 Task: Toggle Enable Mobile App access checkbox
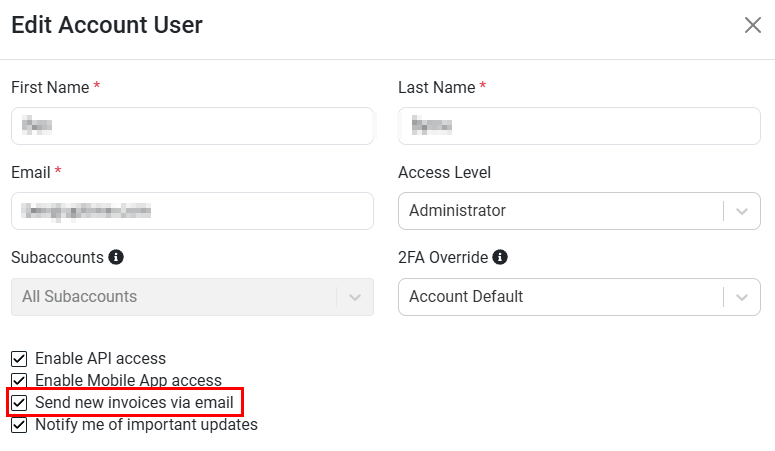click(x=19, y=380)
